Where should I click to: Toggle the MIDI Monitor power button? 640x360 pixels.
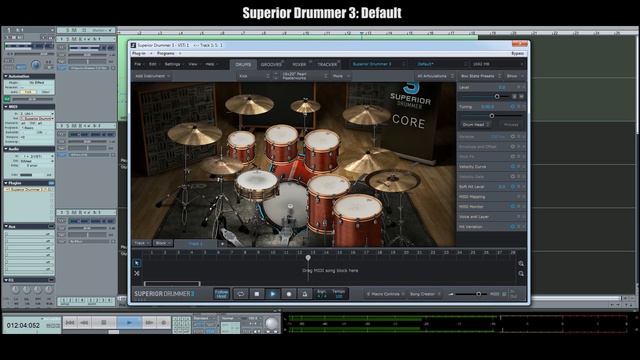pos(513,207)
